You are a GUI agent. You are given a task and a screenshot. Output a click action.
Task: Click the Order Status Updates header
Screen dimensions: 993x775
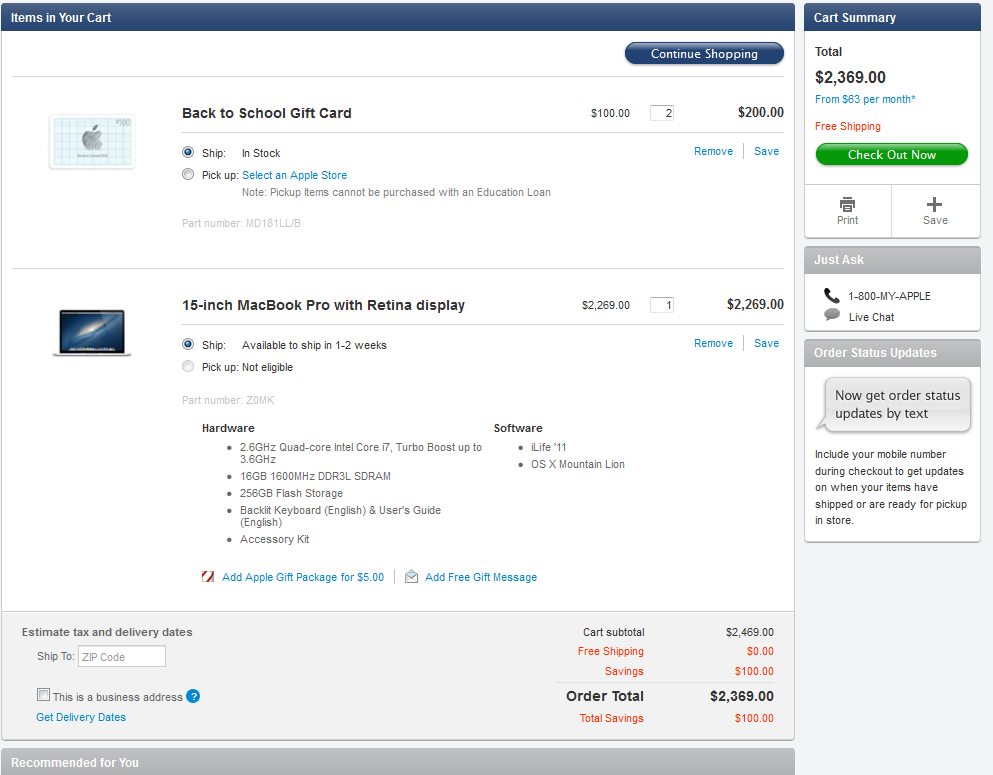tap(892, 353)
